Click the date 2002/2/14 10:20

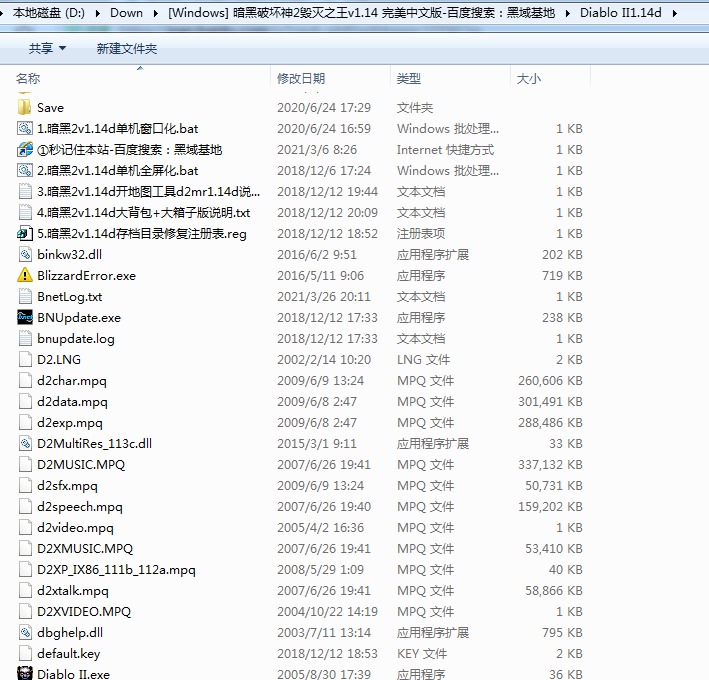coord(324,359)
